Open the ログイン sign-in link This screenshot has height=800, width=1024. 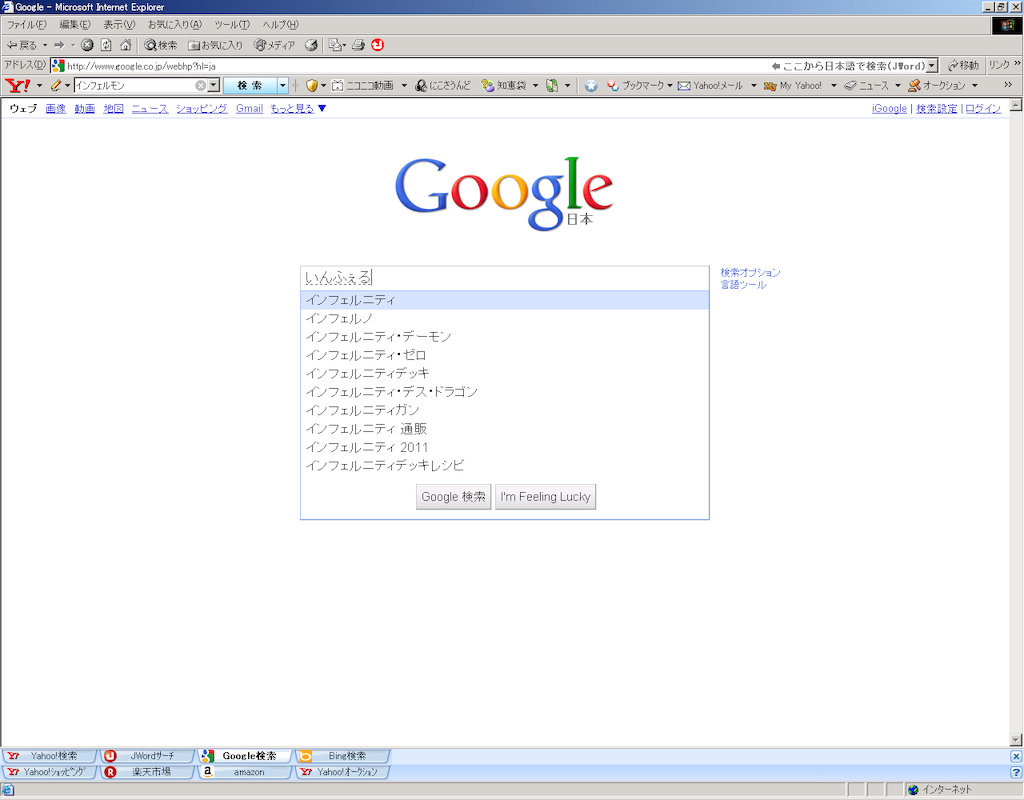[983, 108]
